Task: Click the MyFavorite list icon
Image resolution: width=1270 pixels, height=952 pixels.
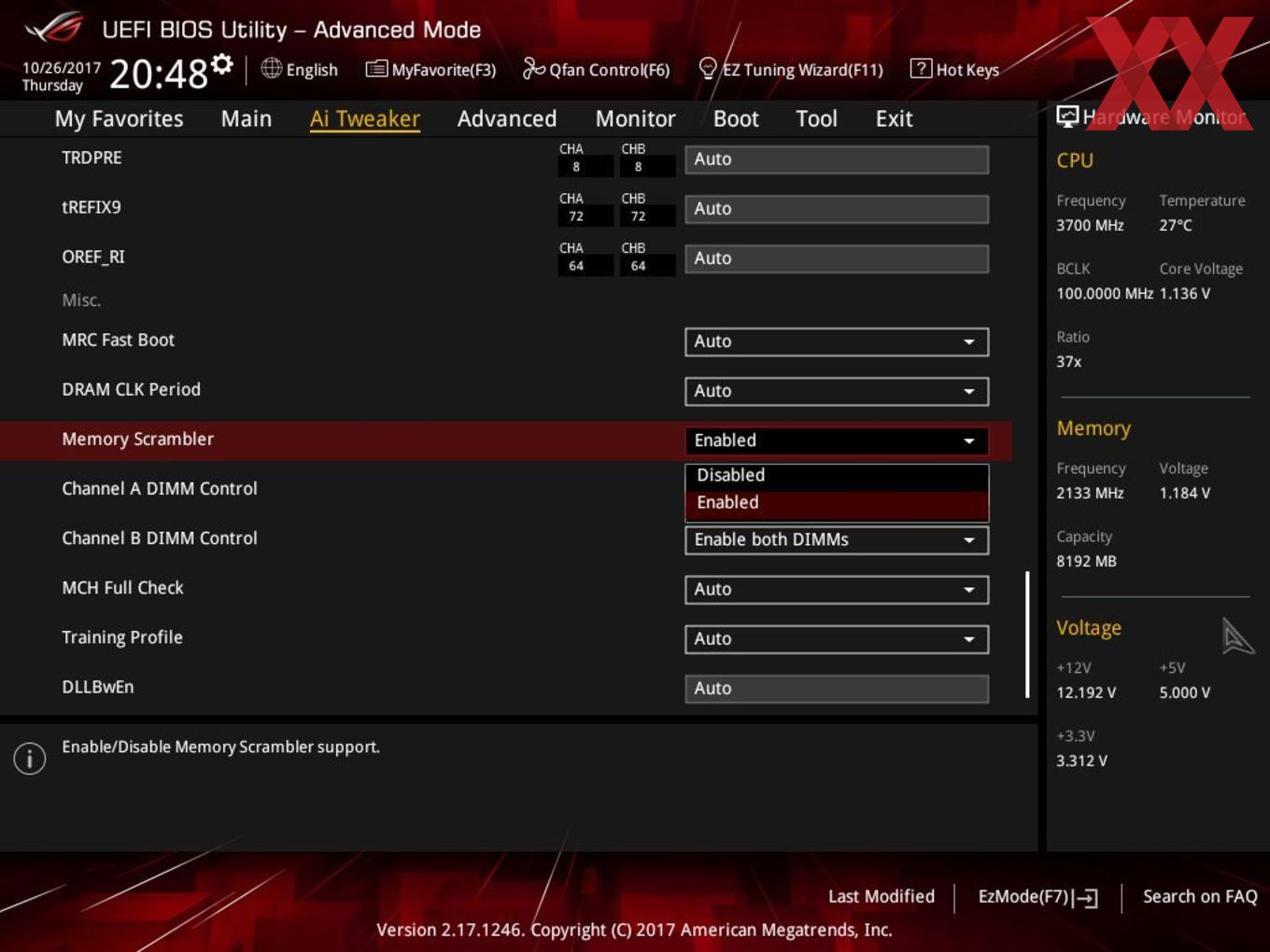Action: point(376,69)
